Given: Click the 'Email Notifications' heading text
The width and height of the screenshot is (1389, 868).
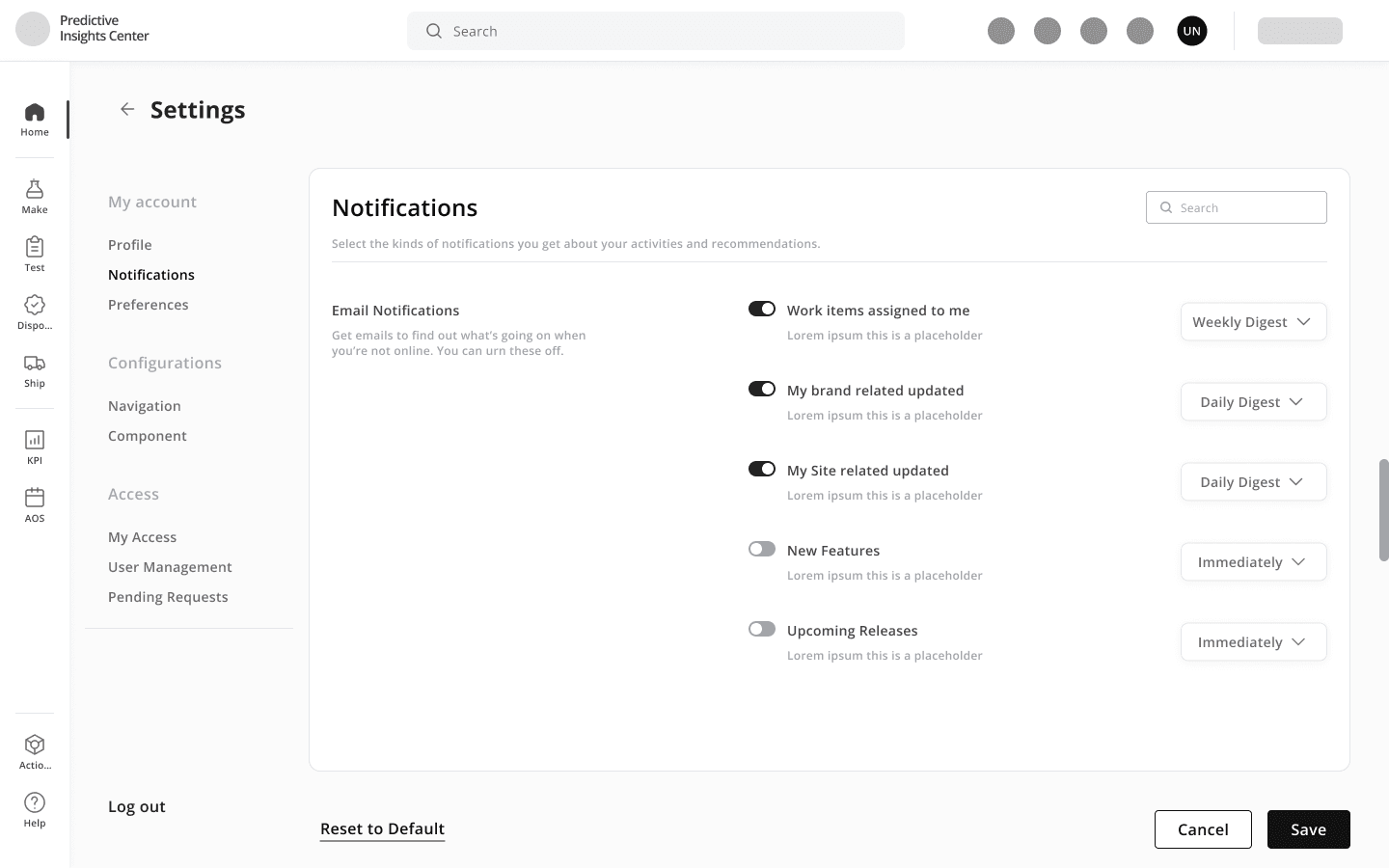Looking at the screenshot, I should [395, 311].
